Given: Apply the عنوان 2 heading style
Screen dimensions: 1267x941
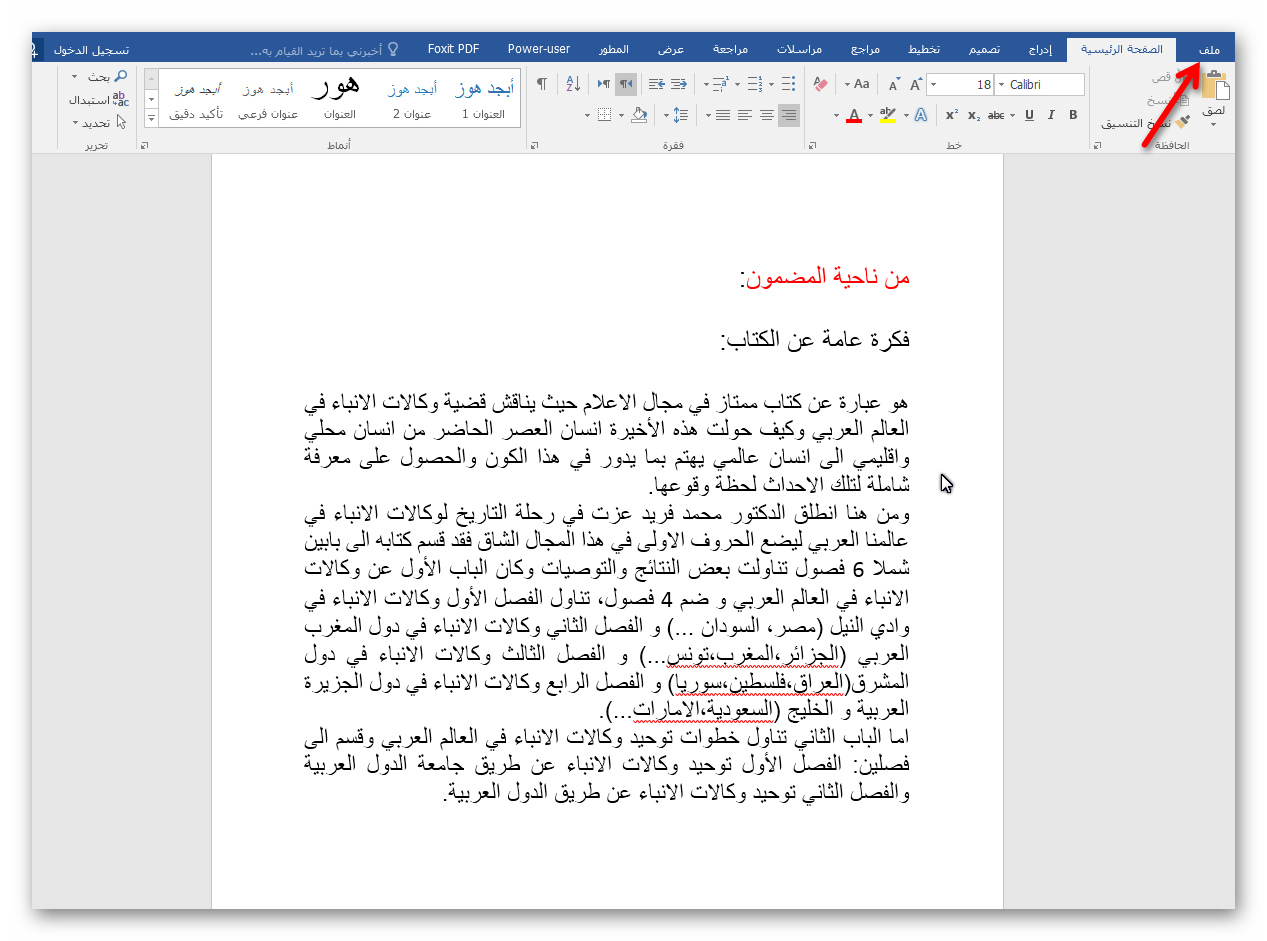Looking at the screenshot, I should tap(411, 99).
